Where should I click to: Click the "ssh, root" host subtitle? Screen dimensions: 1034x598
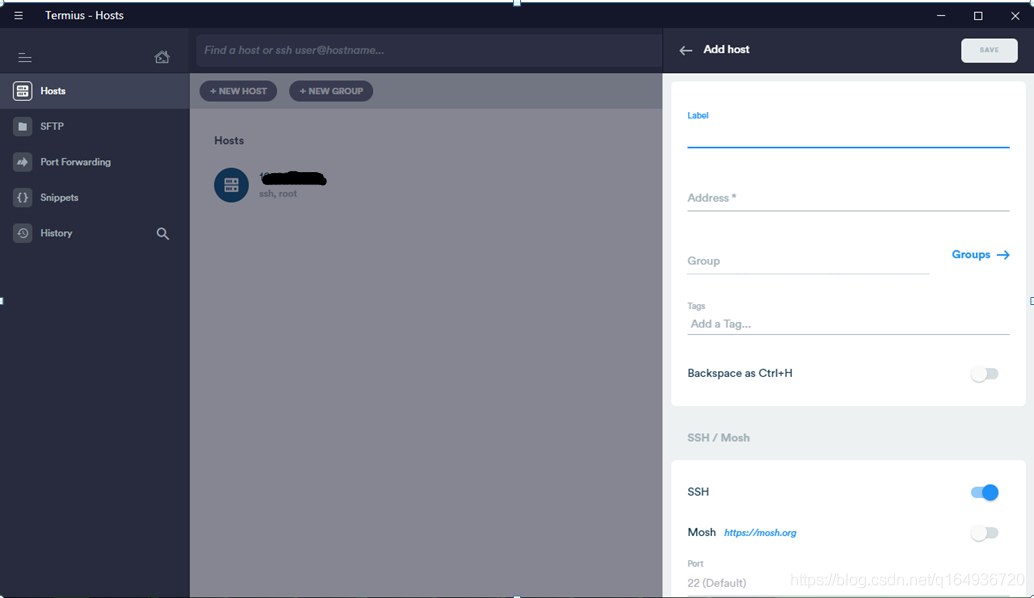tap(278, 194)
